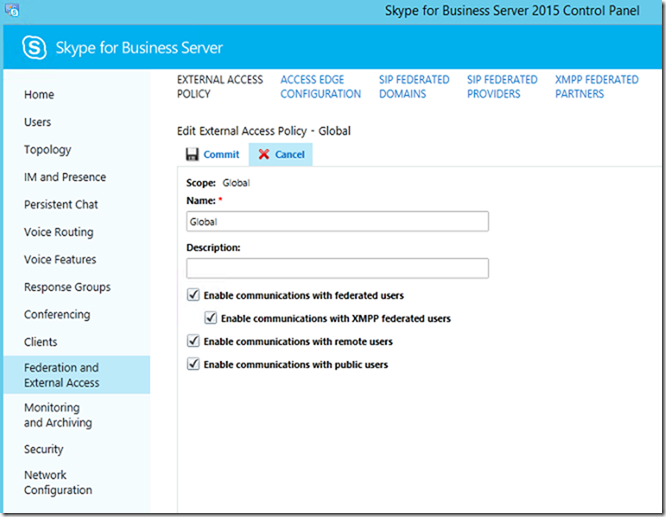Toggle Enable communications with public users checkbox
The image size is (666, 517).
[193, 364]
